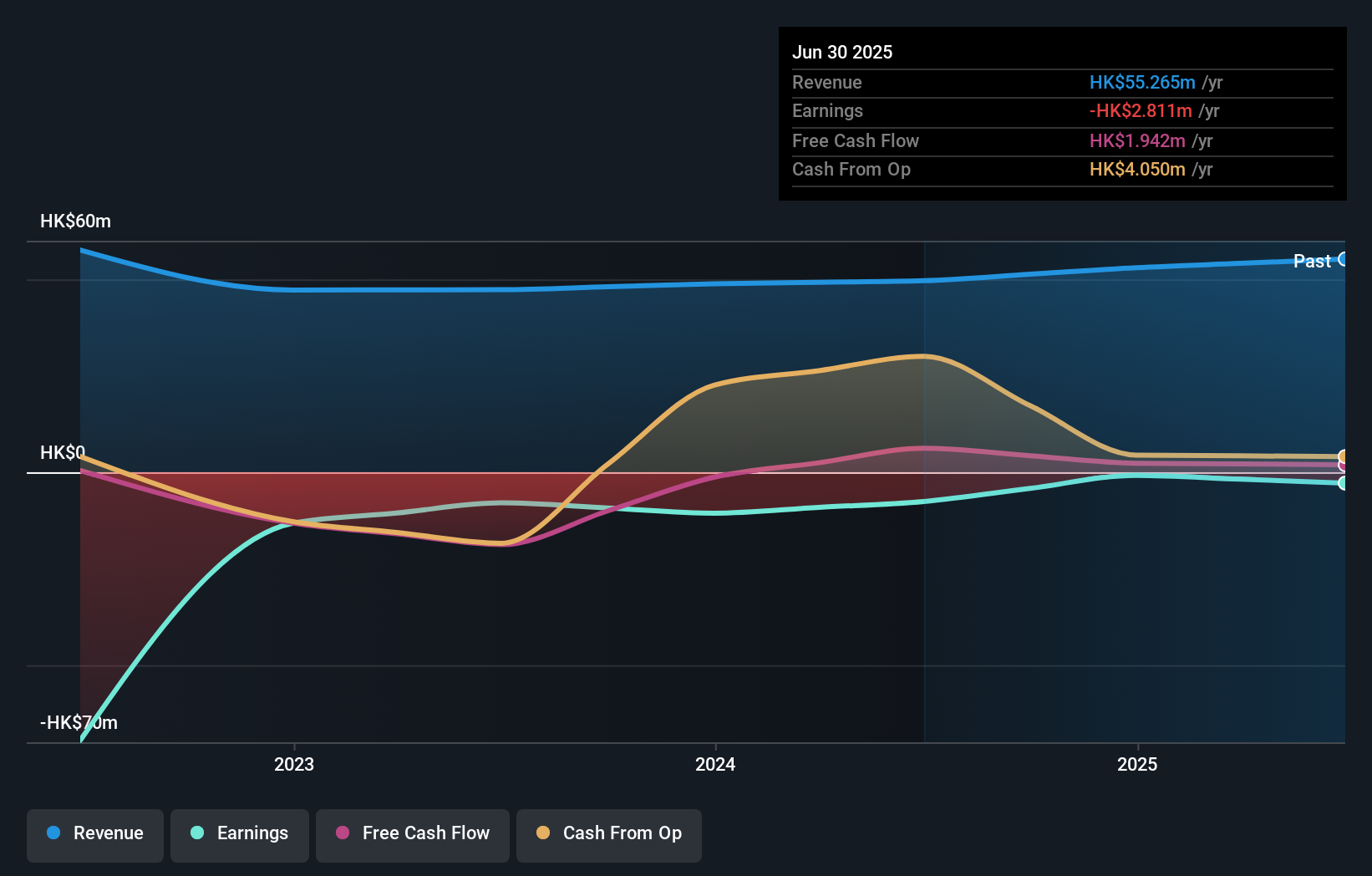This screenshot has height=876, width=1372.
Task: Click the 2024 x-axis label
Action: pyautogui.click(x=715, y=764)
